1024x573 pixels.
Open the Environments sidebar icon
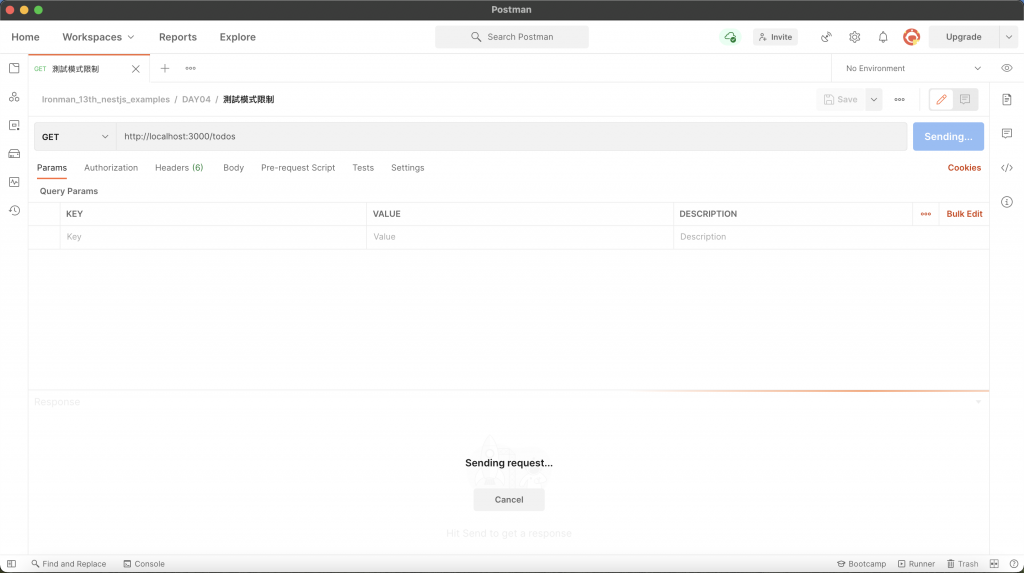point(14,125)
